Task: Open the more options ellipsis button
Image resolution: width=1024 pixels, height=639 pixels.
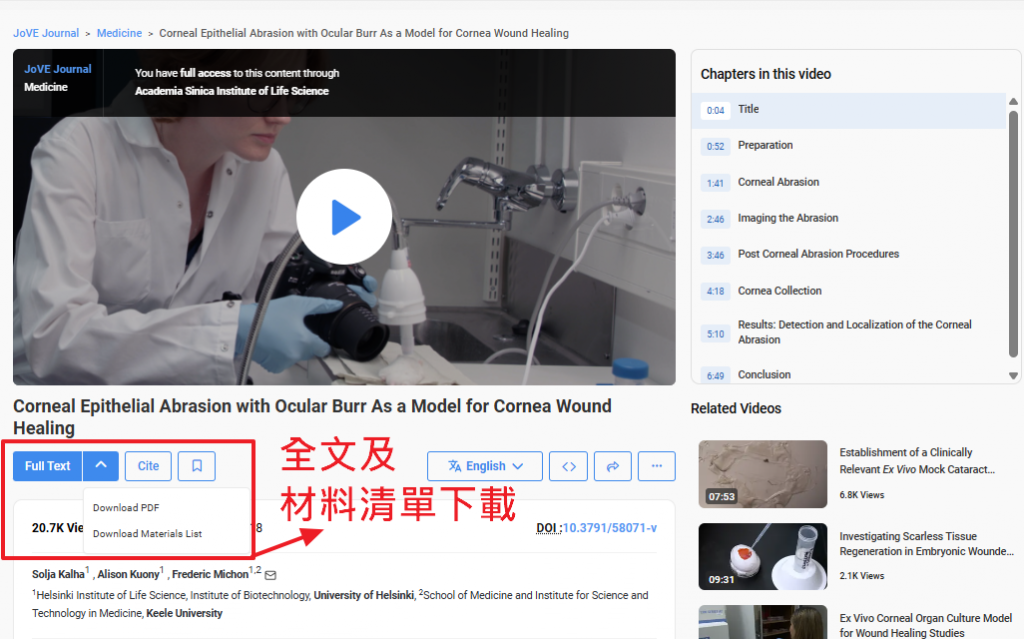Action: (657, 466)
